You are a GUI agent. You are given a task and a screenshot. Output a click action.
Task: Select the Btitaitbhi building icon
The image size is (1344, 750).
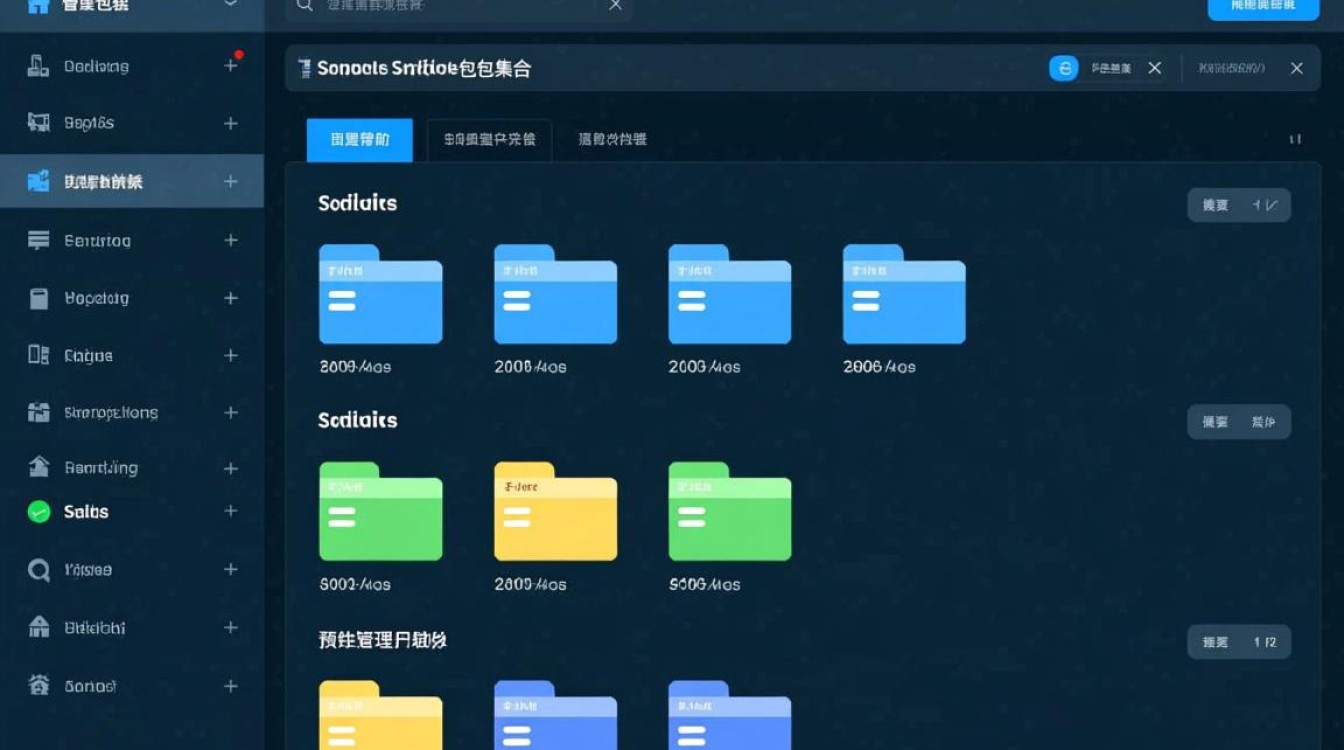(x=38, y=627)
